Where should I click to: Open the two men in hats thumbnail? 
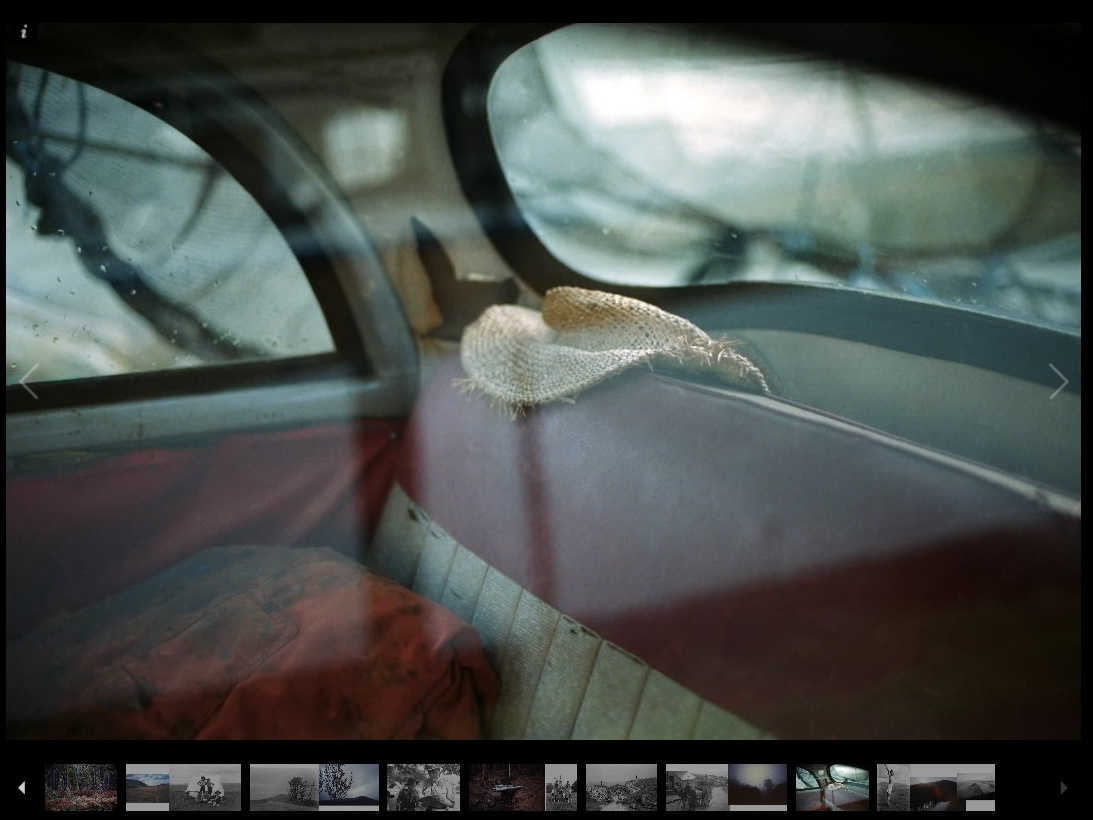423,787
